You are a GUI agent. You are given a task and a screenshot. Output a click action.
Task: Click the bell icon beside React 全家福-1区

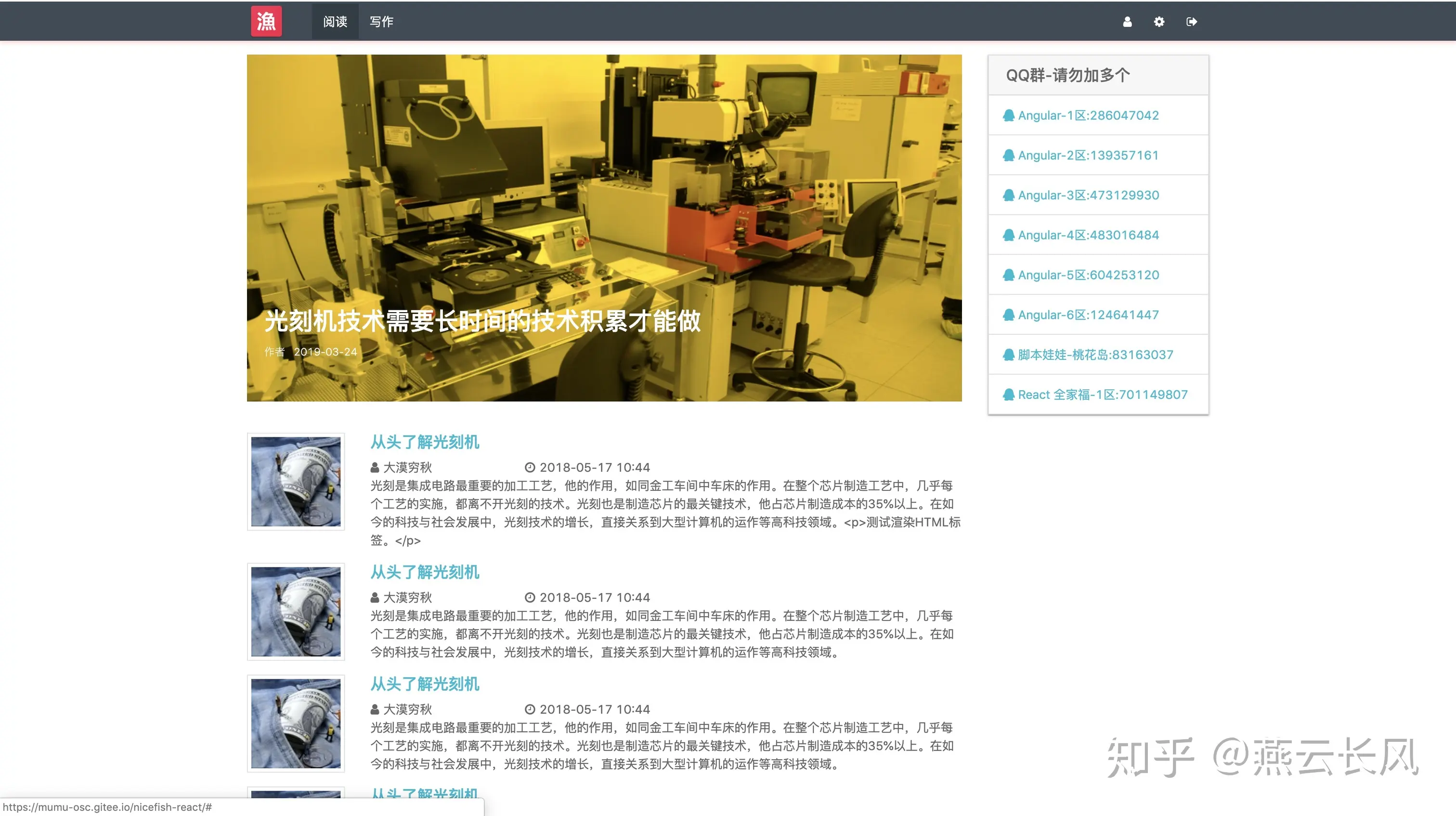(1010, 394)
